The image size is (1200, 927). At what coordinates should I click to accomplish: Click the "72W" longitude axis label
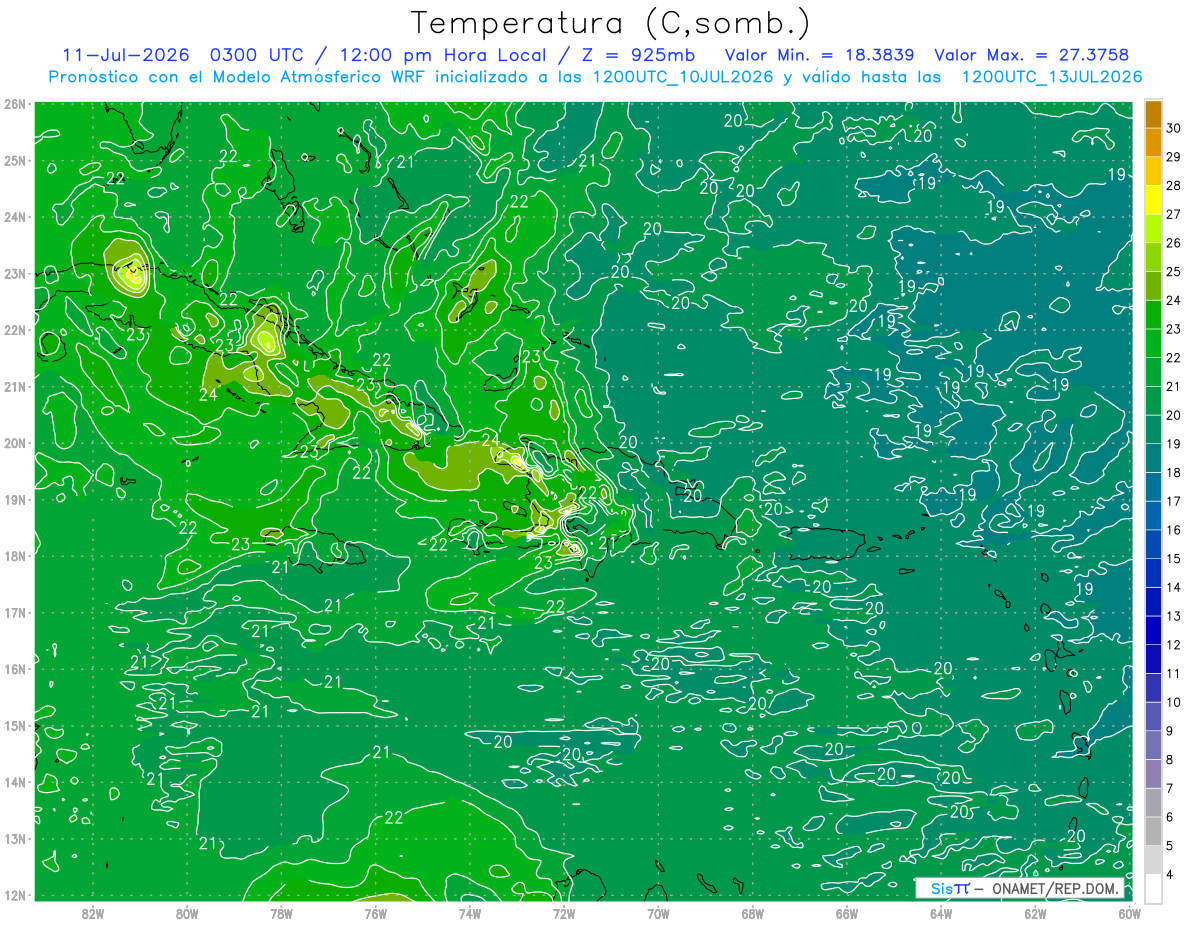pos(564,913)
